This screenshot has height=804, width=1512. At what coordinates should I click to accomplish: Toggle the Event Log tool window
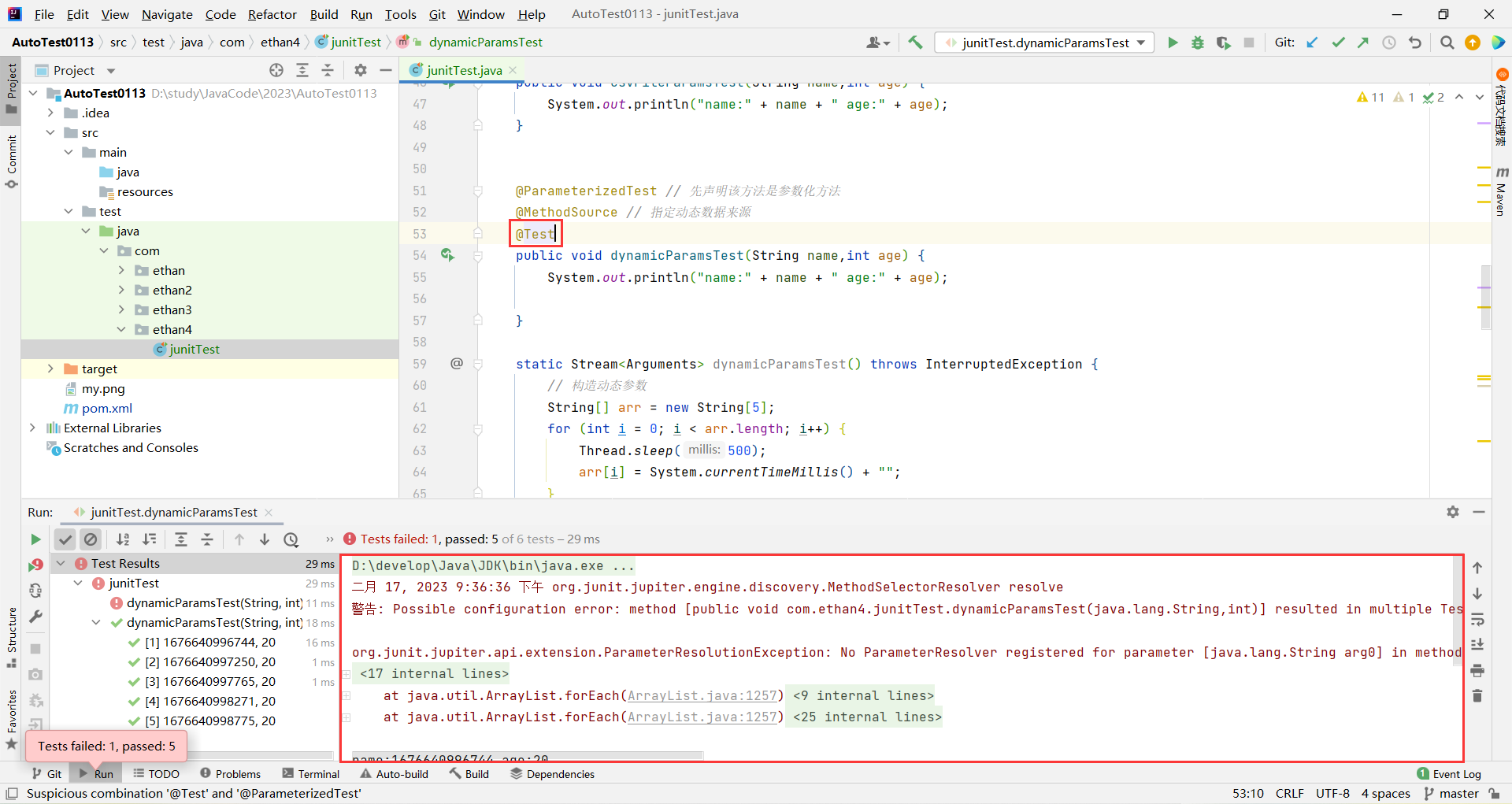click(1448, 774)
